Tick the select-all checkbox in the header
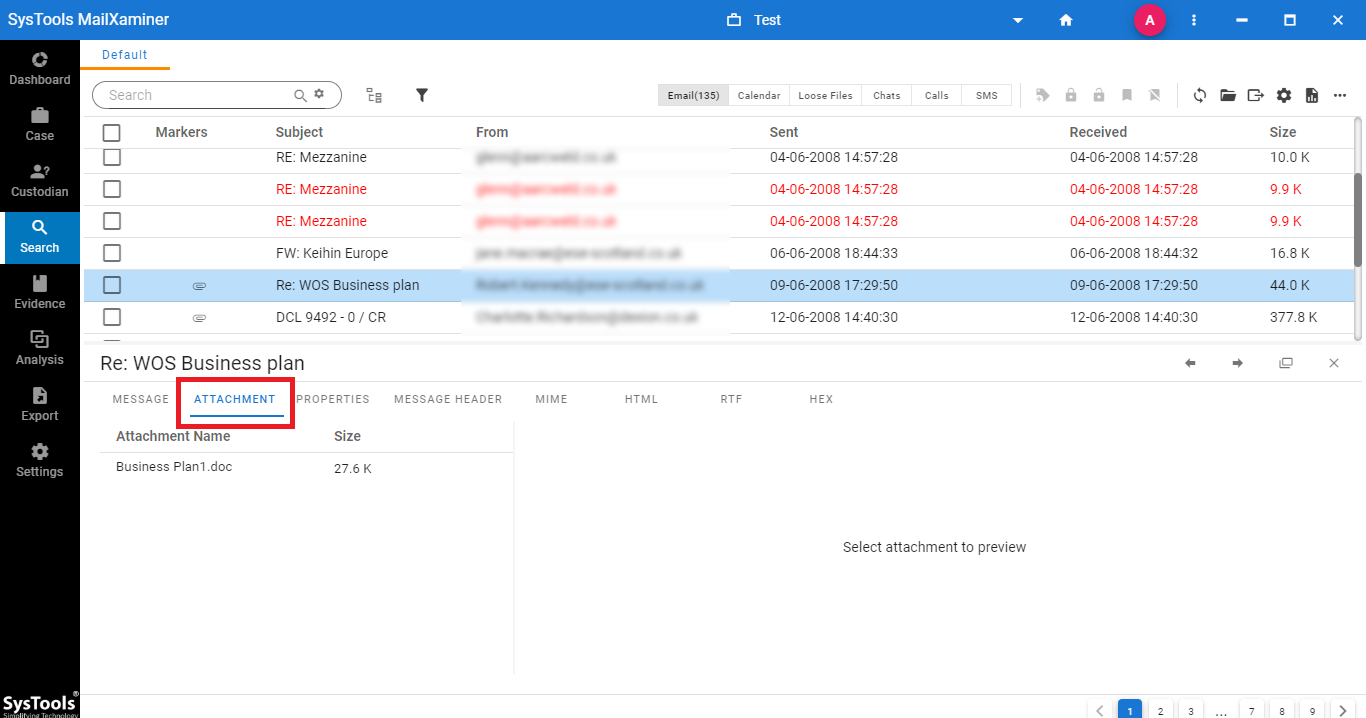1366x718 pixels. [111, 132]
